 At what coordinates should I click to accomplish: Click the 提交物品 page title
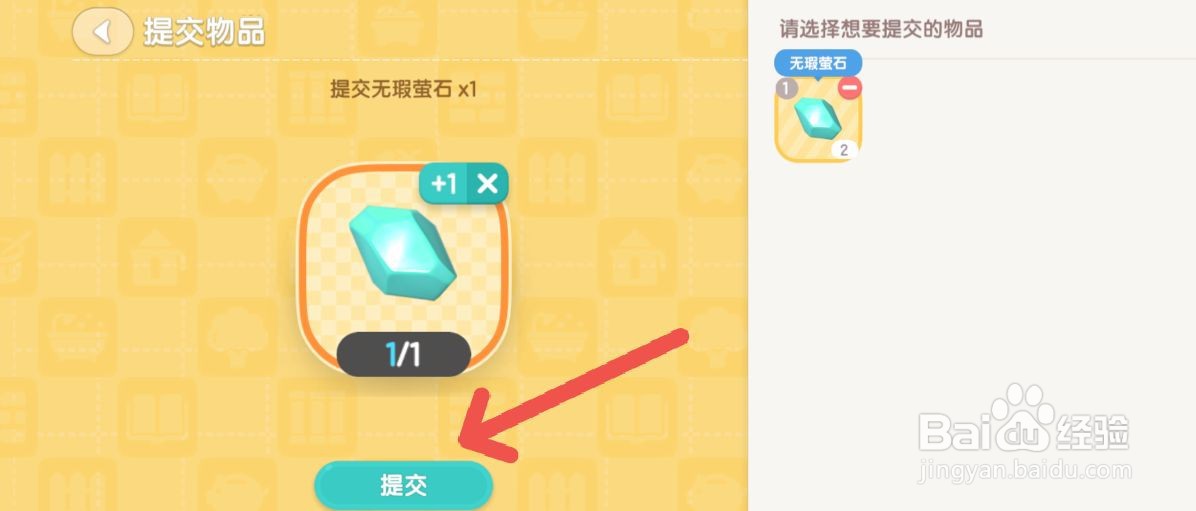[x=204, y=33]
